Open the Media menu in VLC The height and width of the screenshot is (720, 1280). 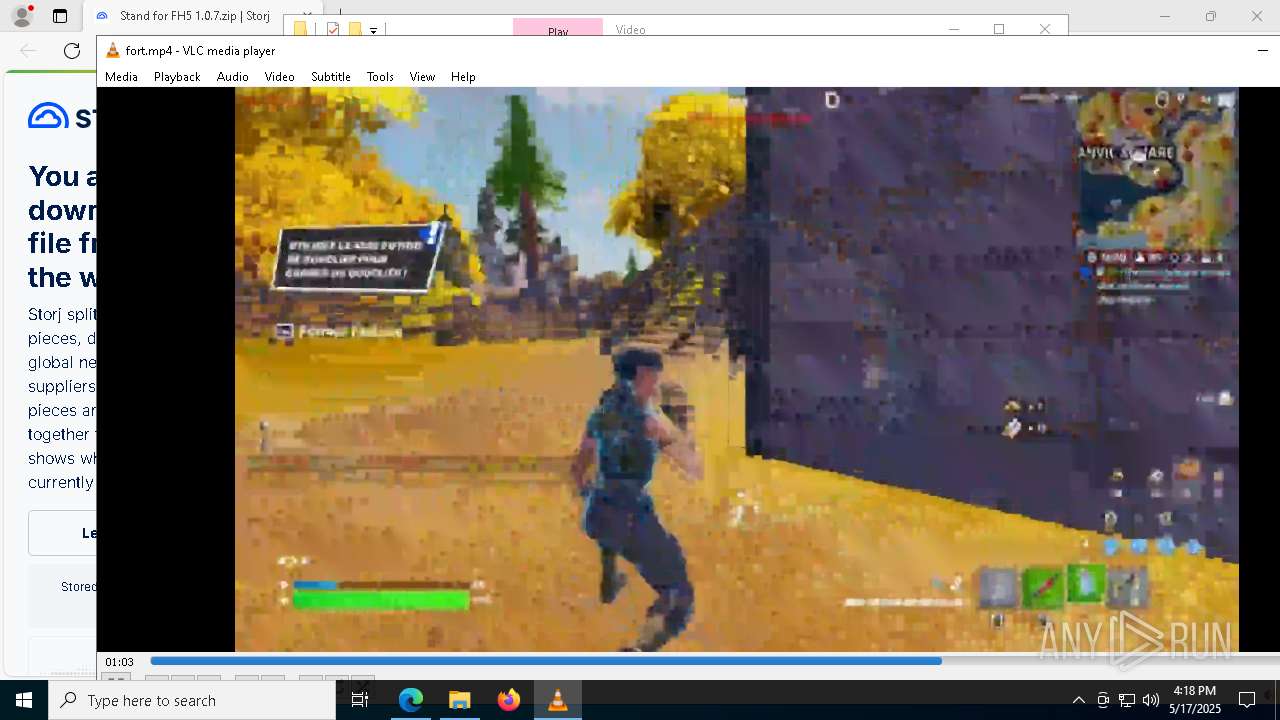coord(121,77)
